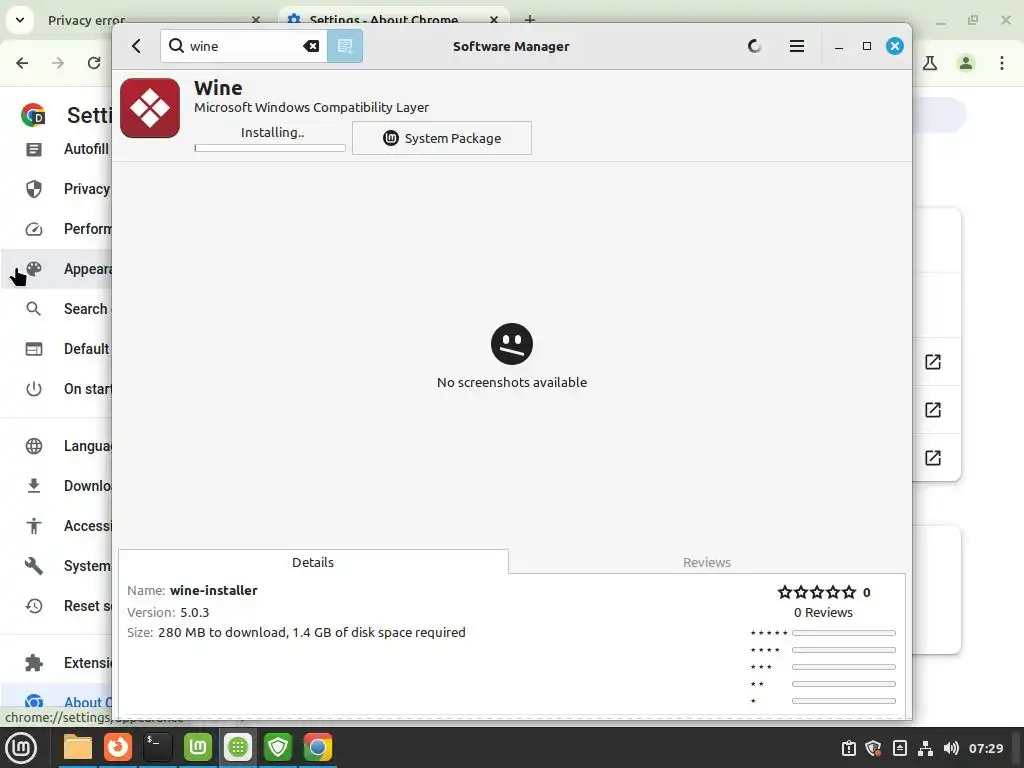
Task: Open clipboard tray icon
Action: pos(848,748)
